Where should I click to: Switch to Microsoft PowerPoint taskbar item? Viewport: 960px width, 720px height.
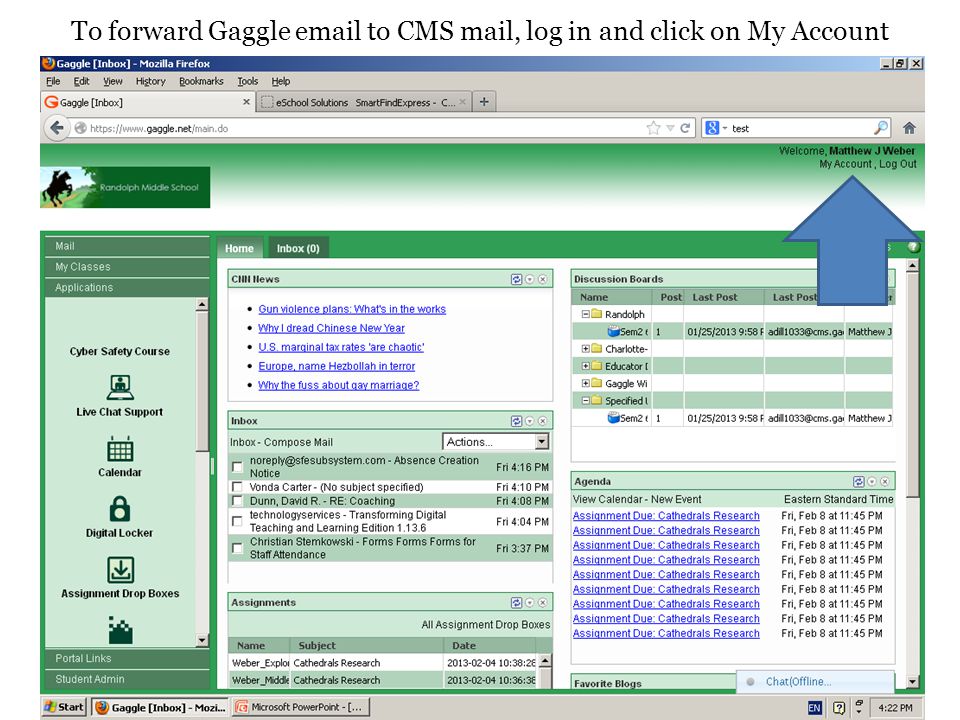302,707
